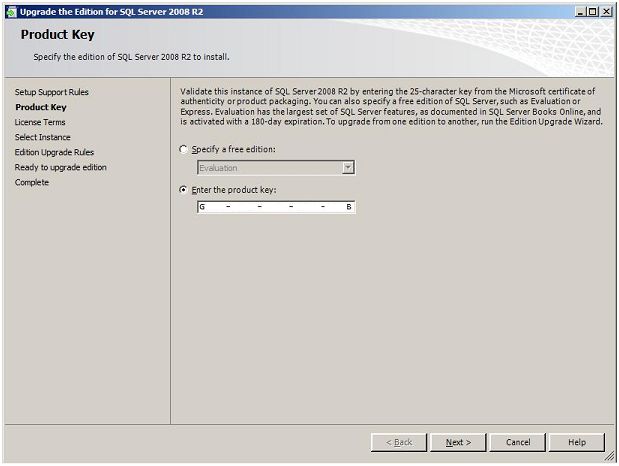This screenshot has height=466, width=619.
Task: Minimize the upgrade wizard window
Action: [x=580, y=12]
